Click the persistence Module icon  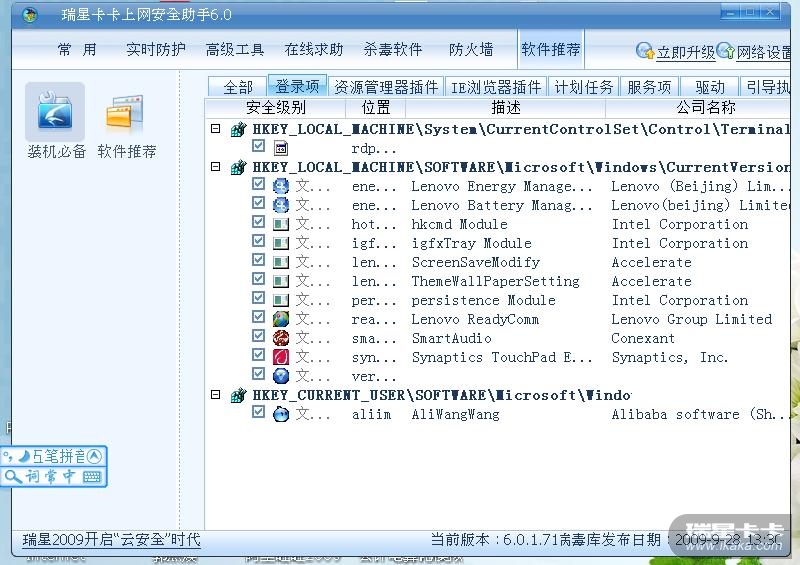281,300
